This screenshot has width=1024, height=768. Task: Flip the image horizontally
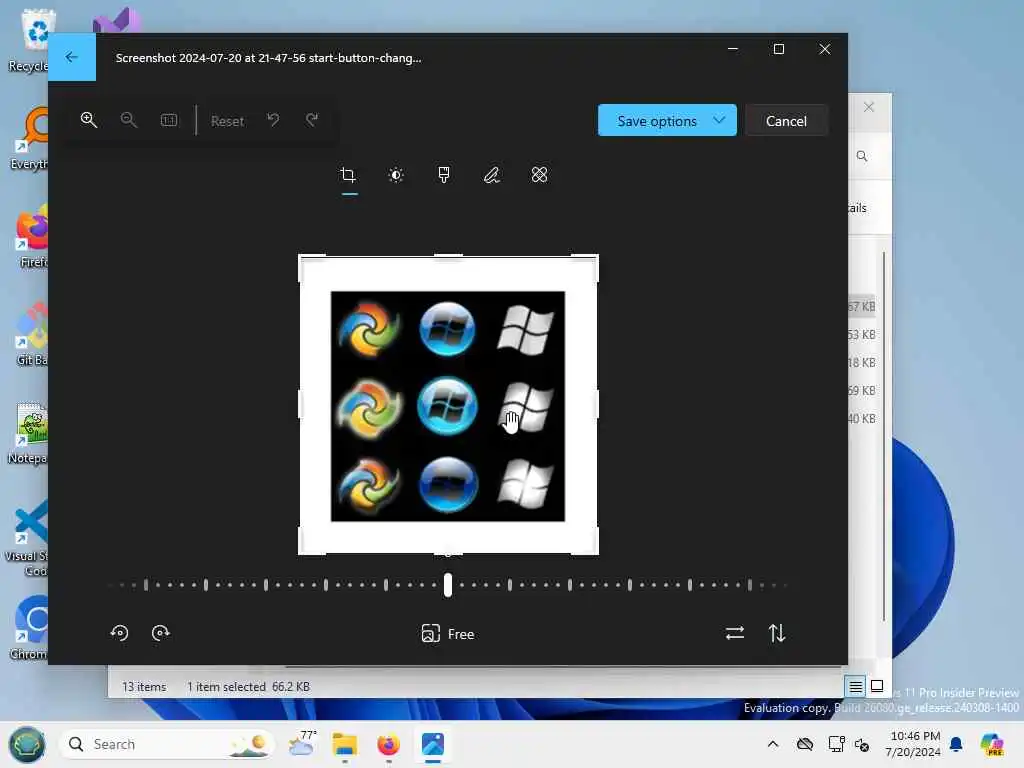[x=735, y=633]
